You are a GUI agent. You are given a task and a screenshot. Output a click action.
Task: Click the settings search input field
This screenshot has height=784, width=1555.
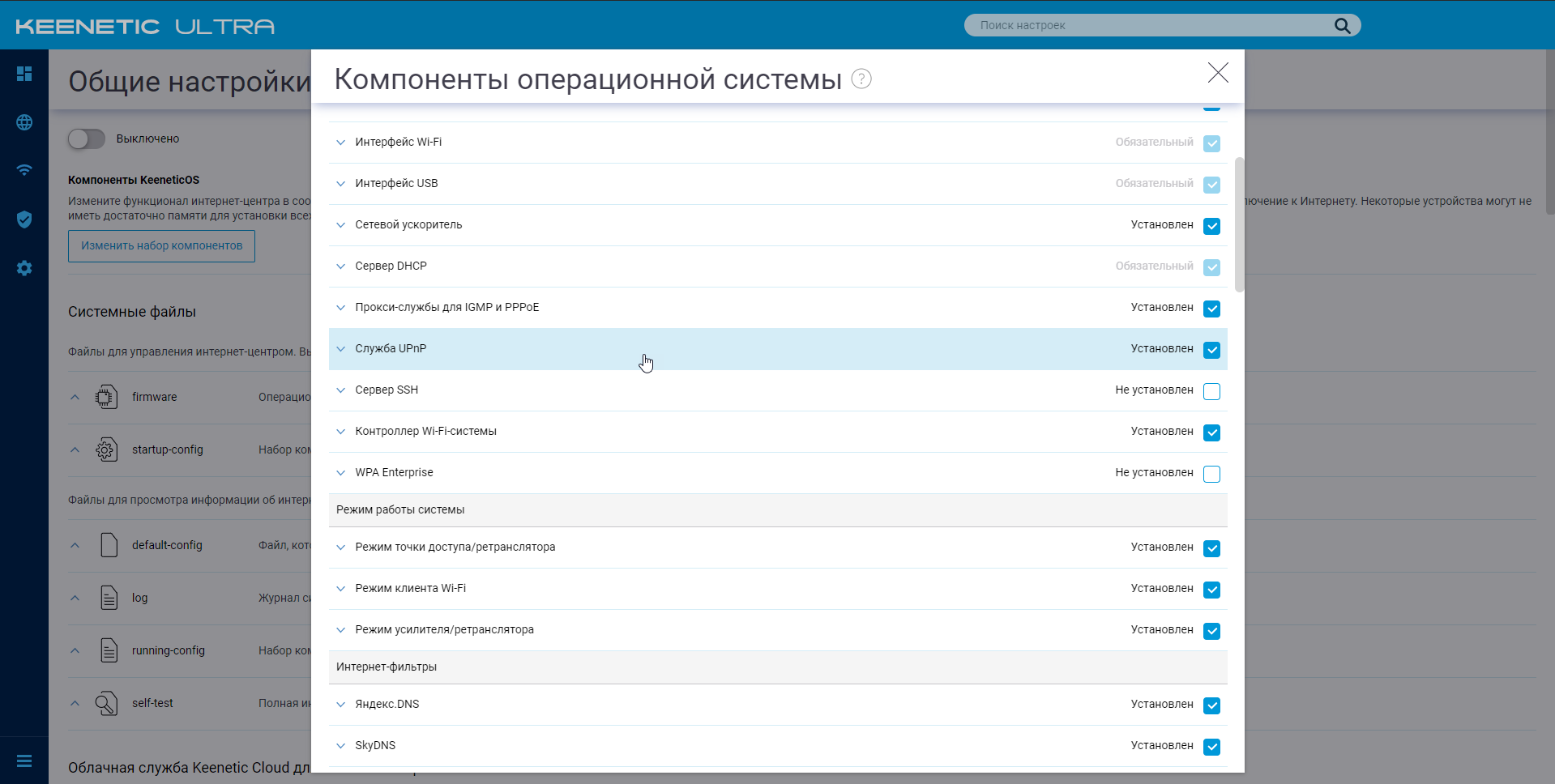click(x=1151, y=26)
